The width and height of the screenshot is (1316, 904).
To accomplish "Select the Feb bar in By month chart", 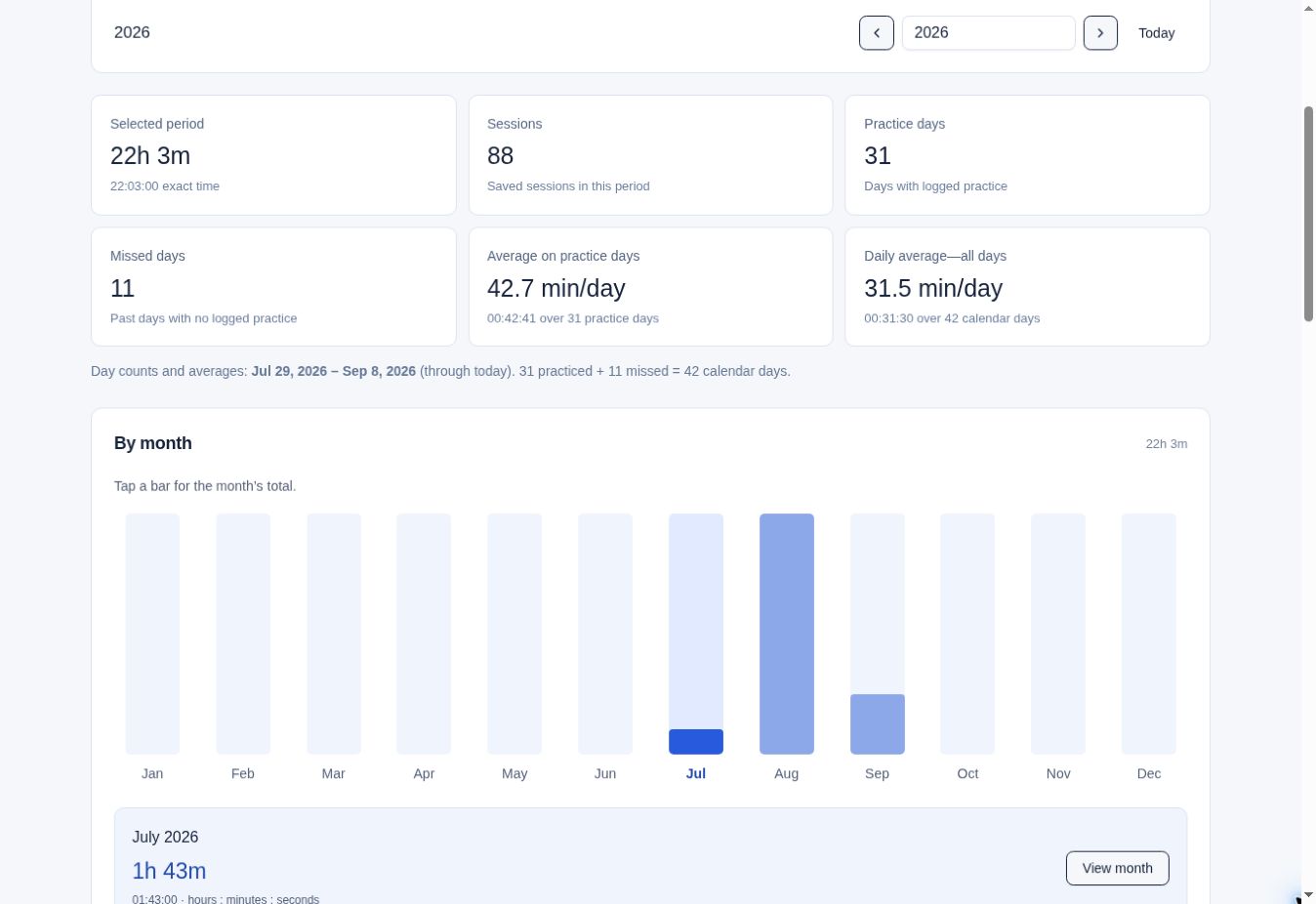I will coord(243,634).
